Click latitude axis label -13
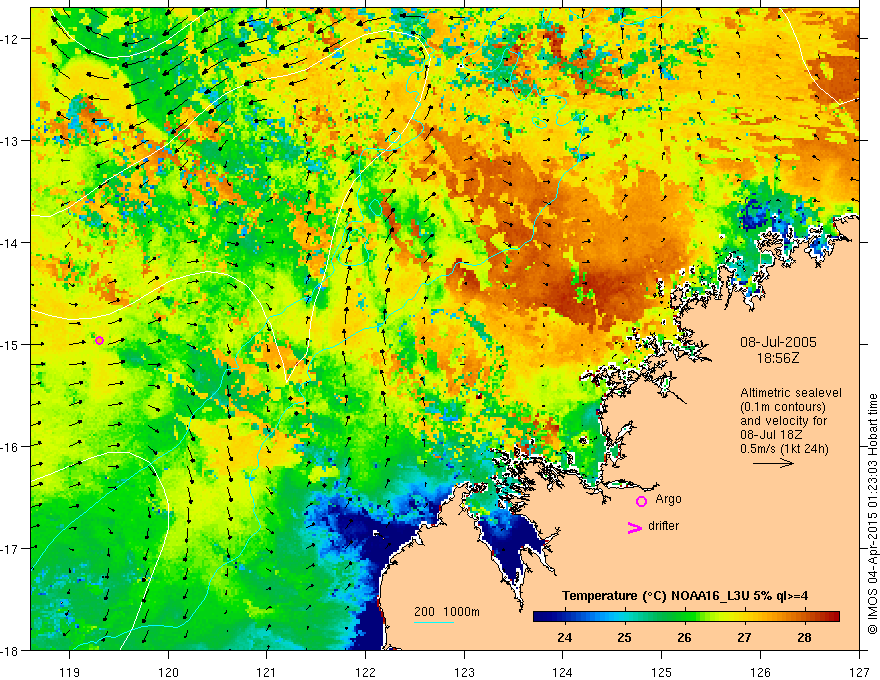The height and width of the screenshot is (680, 880). click(x=11, y=141)
